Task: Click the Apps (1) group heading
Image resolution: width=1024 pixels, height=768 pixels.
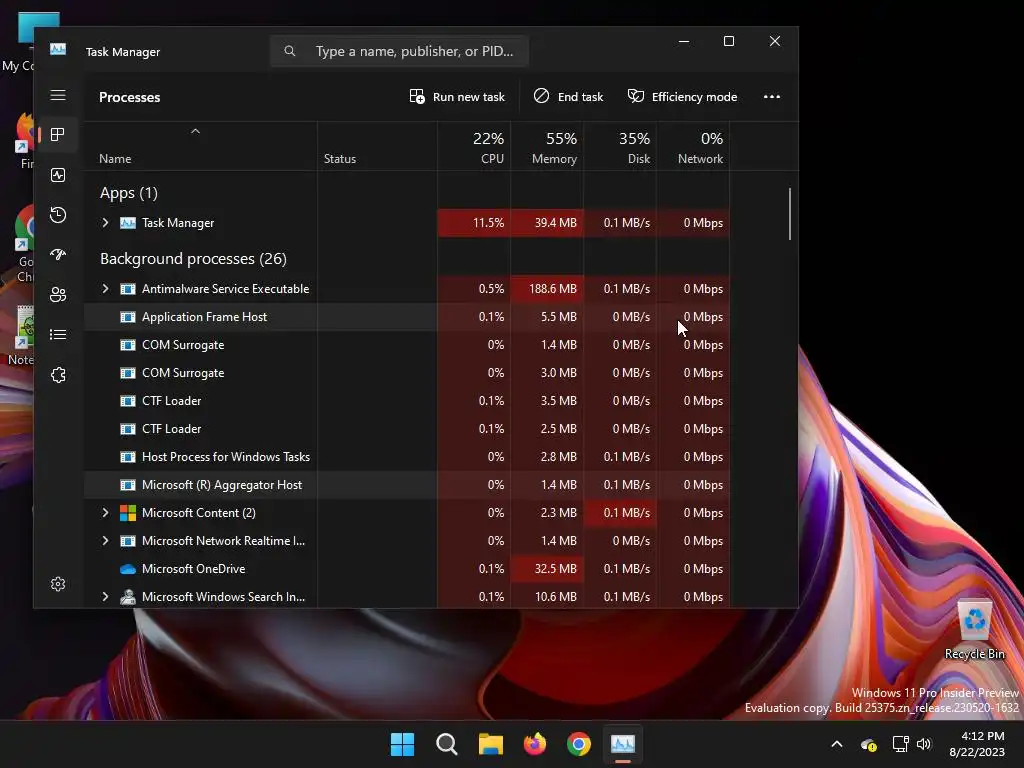Action: coord(129,193)
